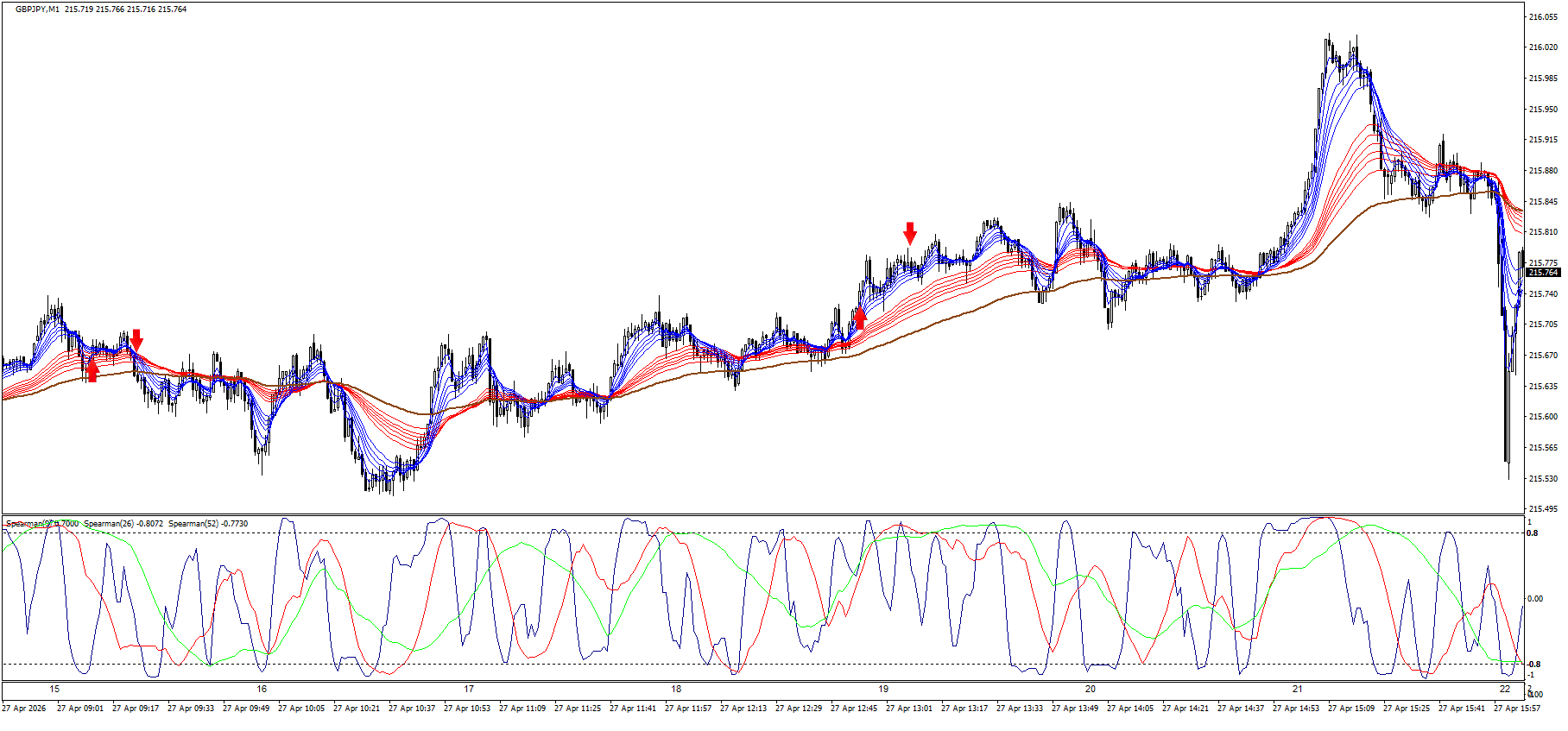Viewport: 1568px width, 731px height.
Task: Select hour marker 22 on the timeline
Action: (x=1505, y=689)
